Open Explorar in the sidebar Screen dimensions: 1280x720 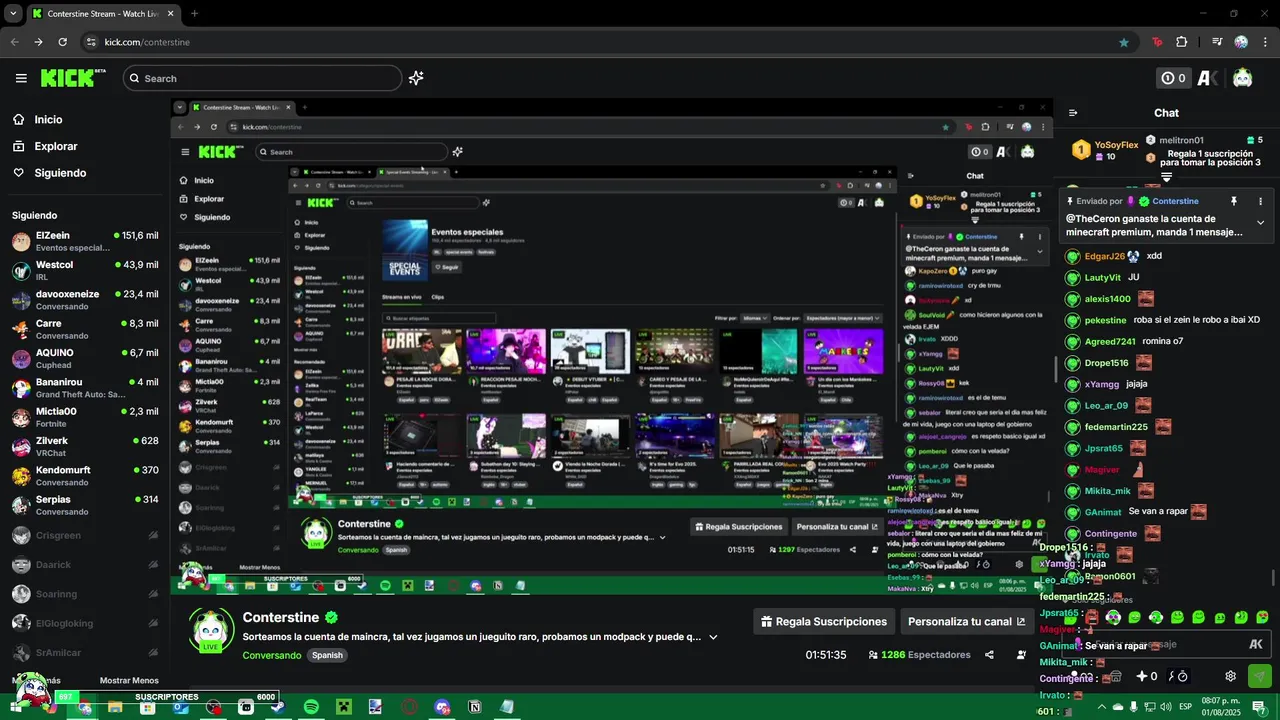click(x=55, y=146)
